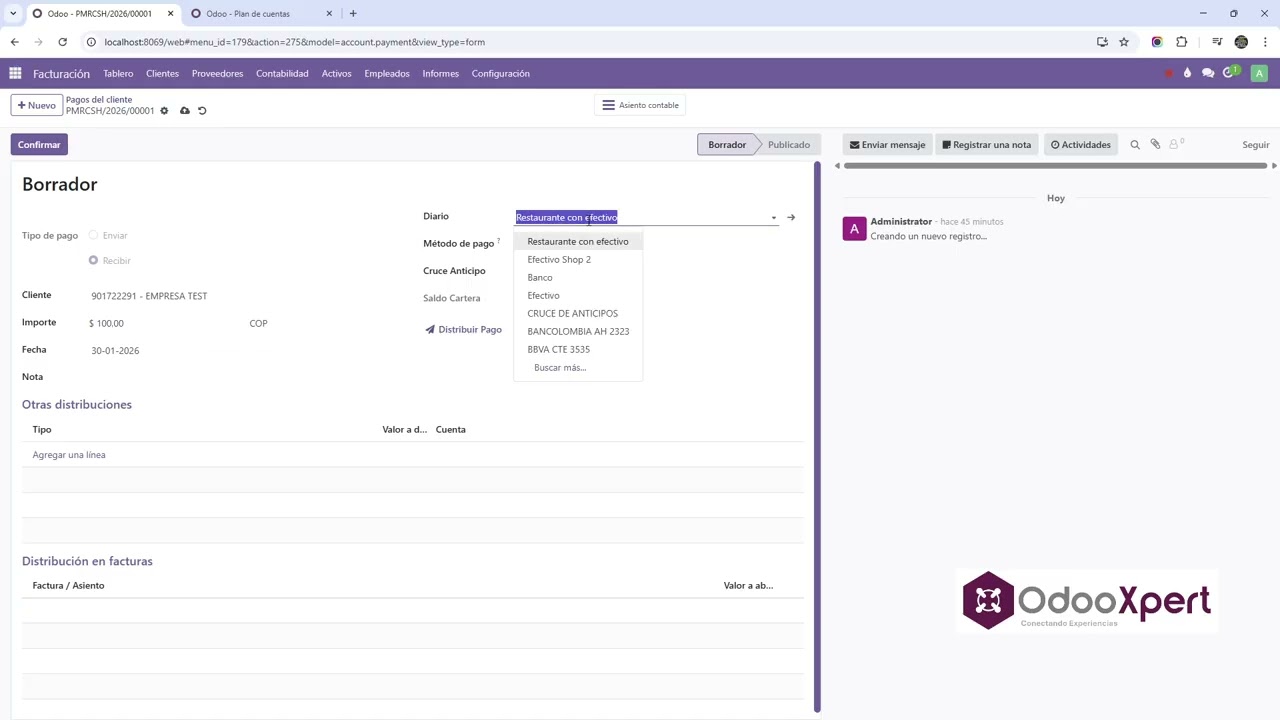The width and height of the screenshot is (1280, 720).
Task: Search messages in the chatter
Action: [x=1135, y=145]
